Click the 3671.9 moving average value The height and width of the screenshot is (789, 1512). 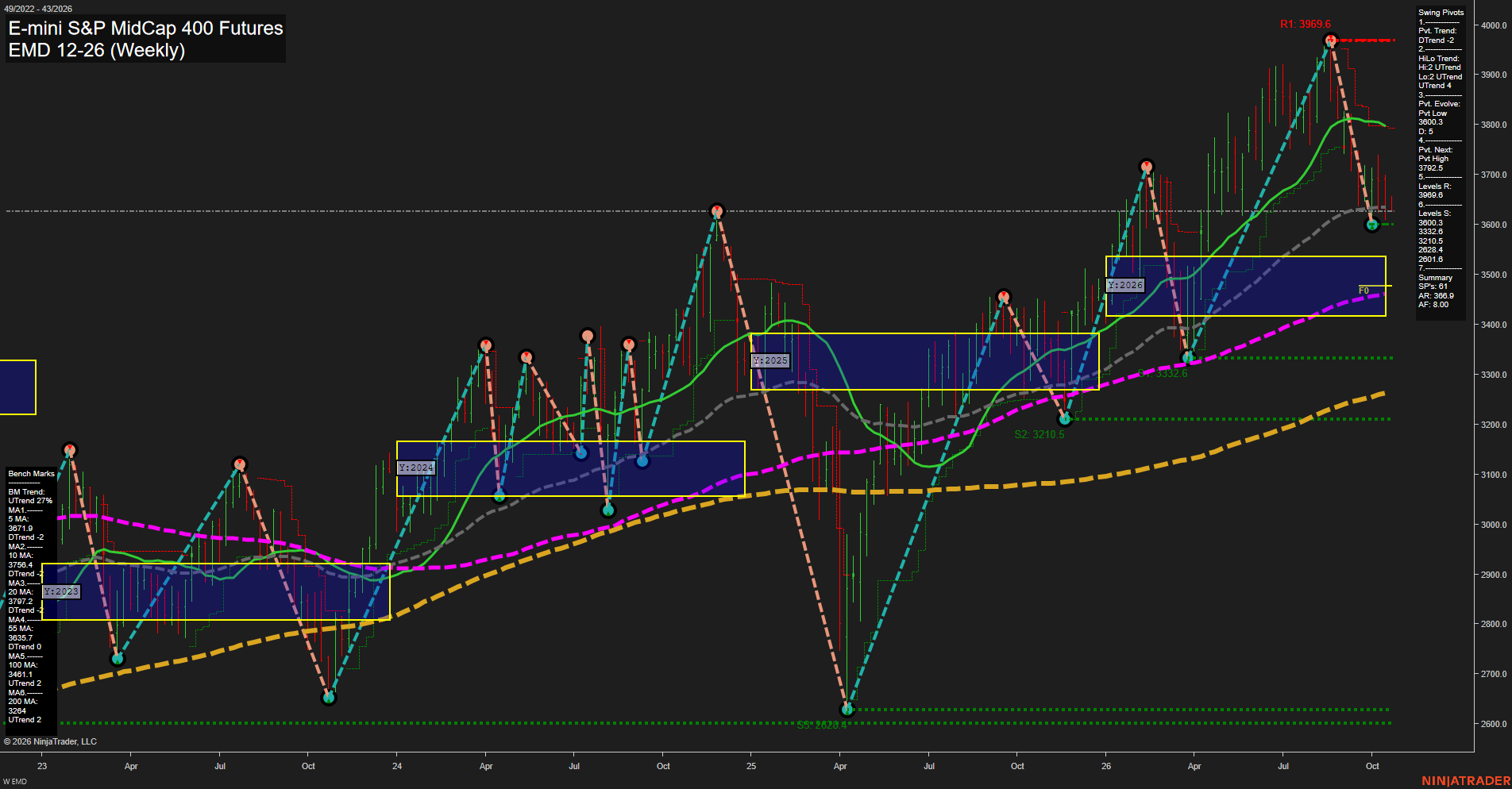click(x=21, y=529)
